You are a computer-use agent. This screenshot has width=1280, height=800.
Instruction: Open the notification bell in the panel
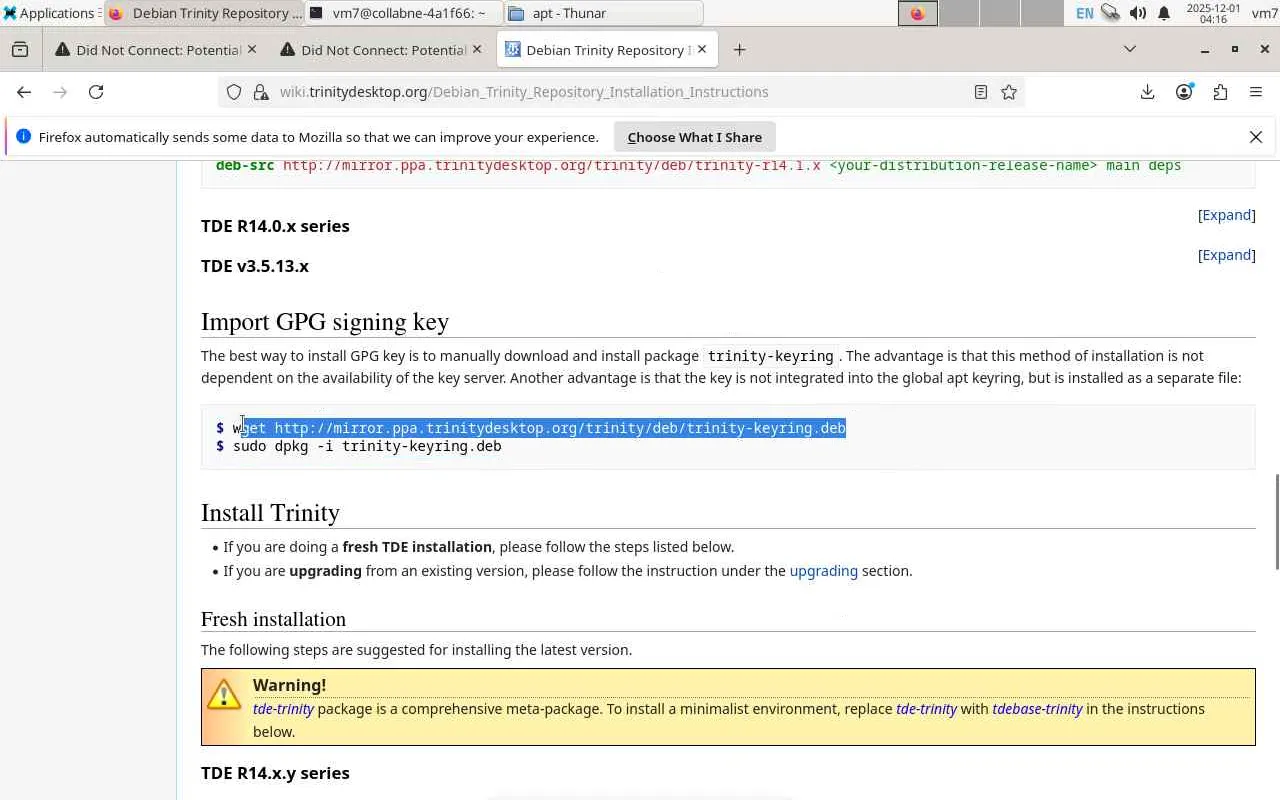pos(1164,13)
